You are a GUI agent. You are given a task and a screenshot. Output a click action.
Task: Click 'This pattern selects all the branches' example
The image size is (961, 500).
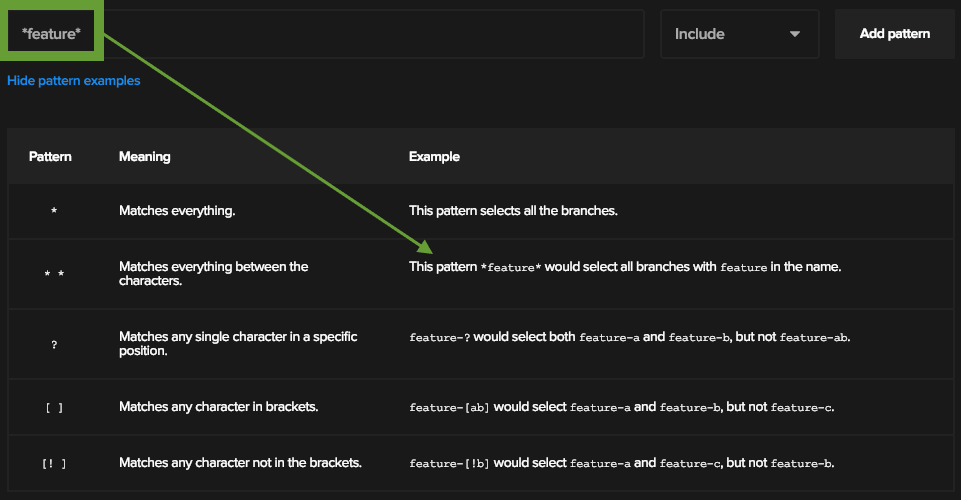coord(514,212)
